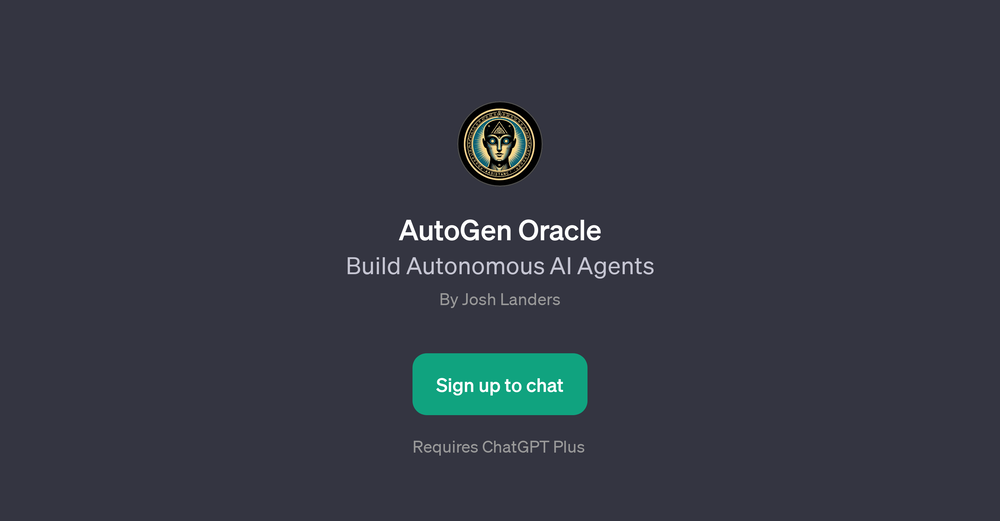
Task: Click the word chat in the green button
Action: [545, 385]
